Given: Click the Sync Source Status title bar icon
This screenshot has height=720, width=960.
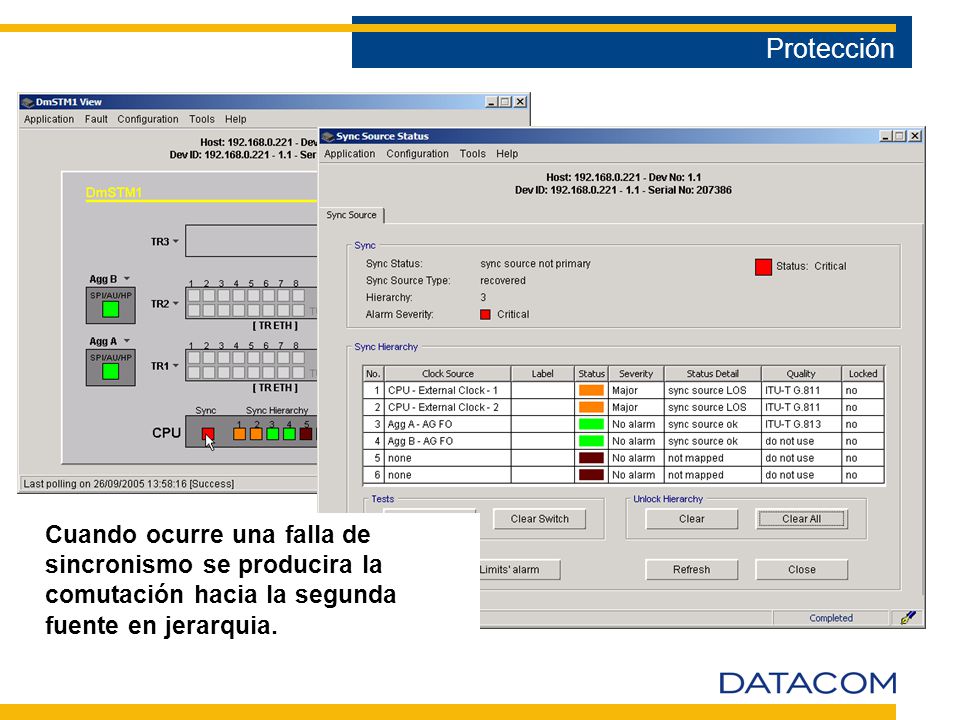Looking at the screenshot, I should pyautogui.click(x=328, y=136).
